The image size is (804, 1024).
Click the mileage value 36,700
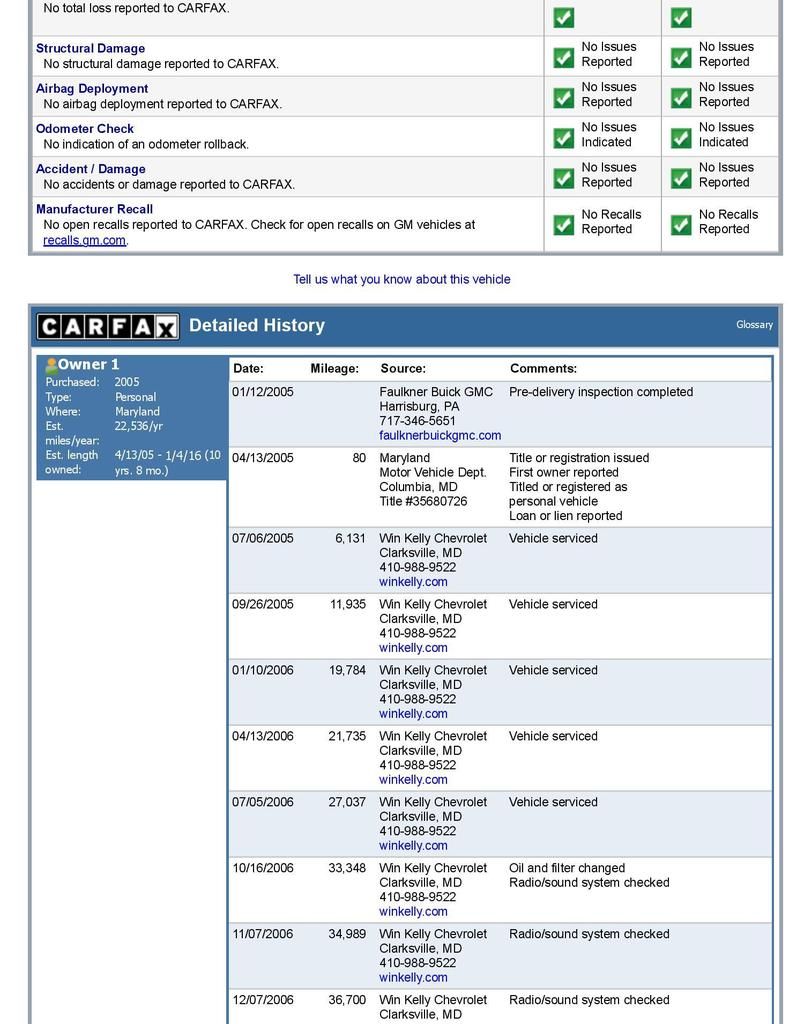pyautogui.click(x=347, y=1000)
